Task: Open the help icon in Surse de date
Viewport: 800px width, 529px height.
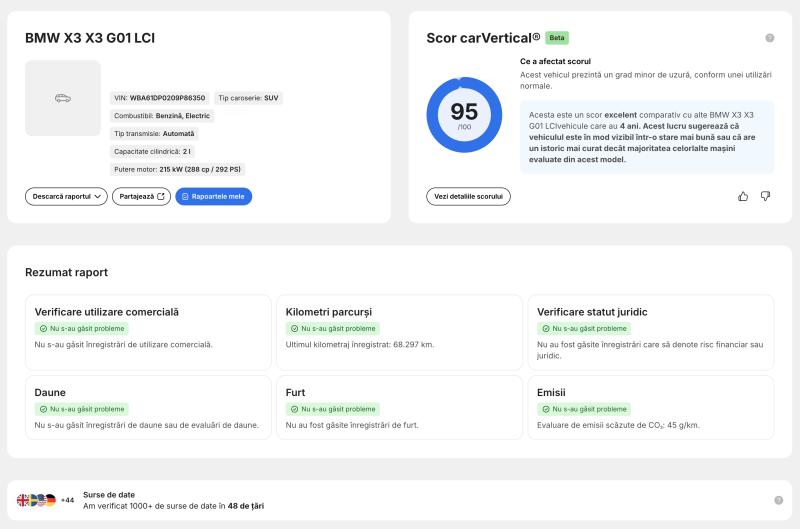Action: click(x=779, y=500)
